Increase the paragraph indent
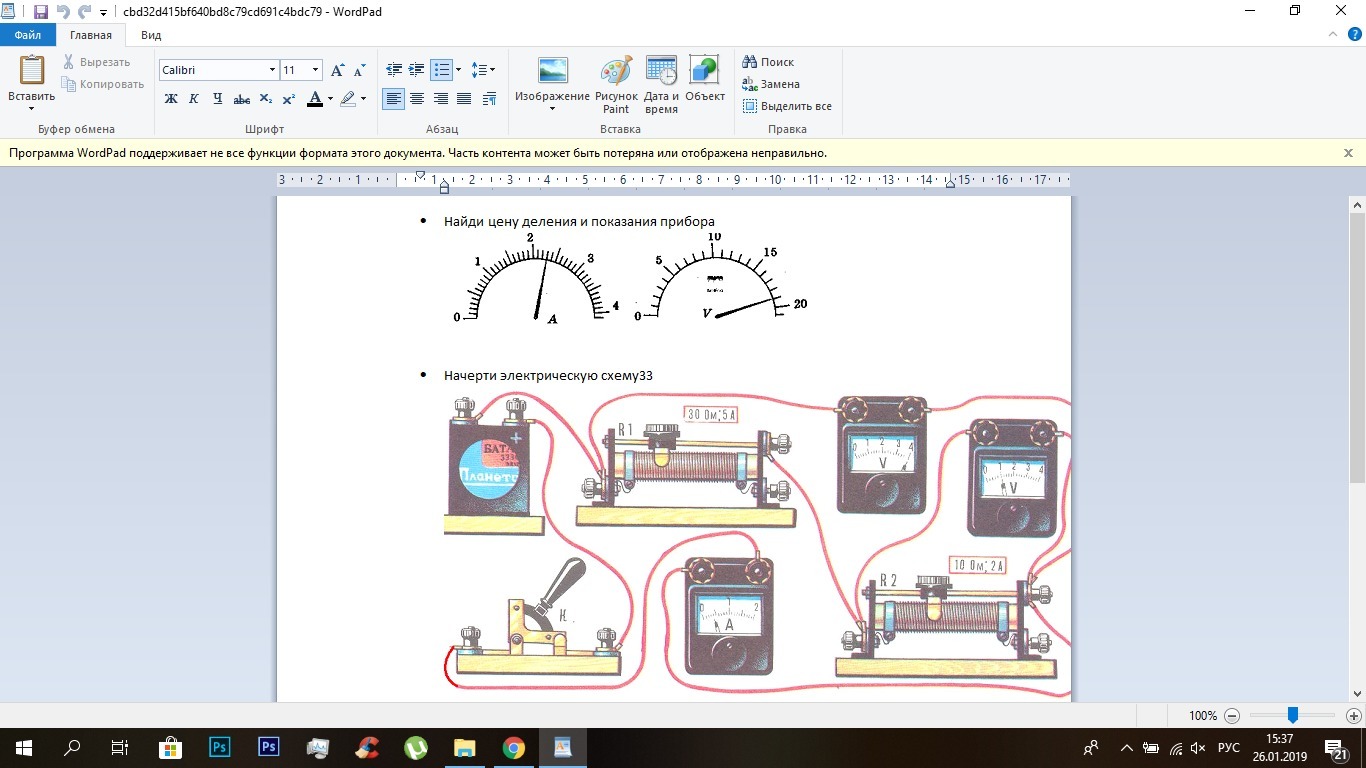Screen dimensions: 1366x768 tap(416, 70)
